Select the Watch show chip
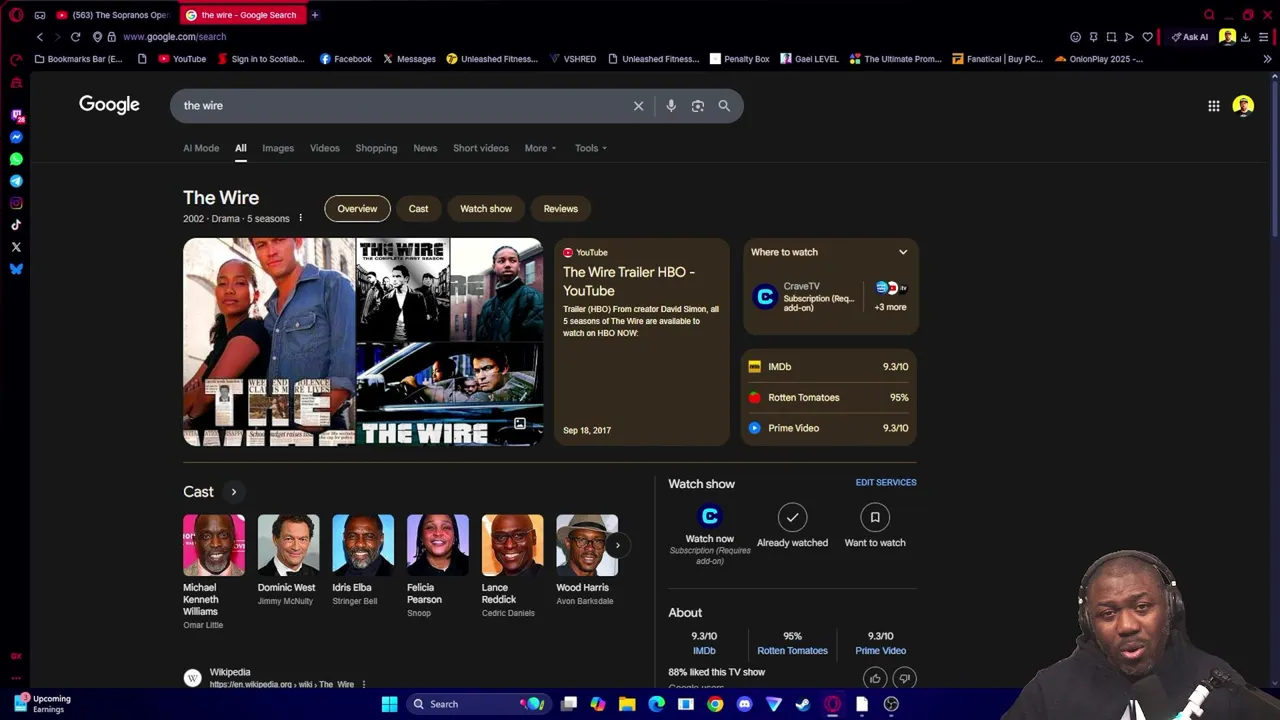This screenshot has width=1280, height=720. pyautogui.click(x=486, y=209)
